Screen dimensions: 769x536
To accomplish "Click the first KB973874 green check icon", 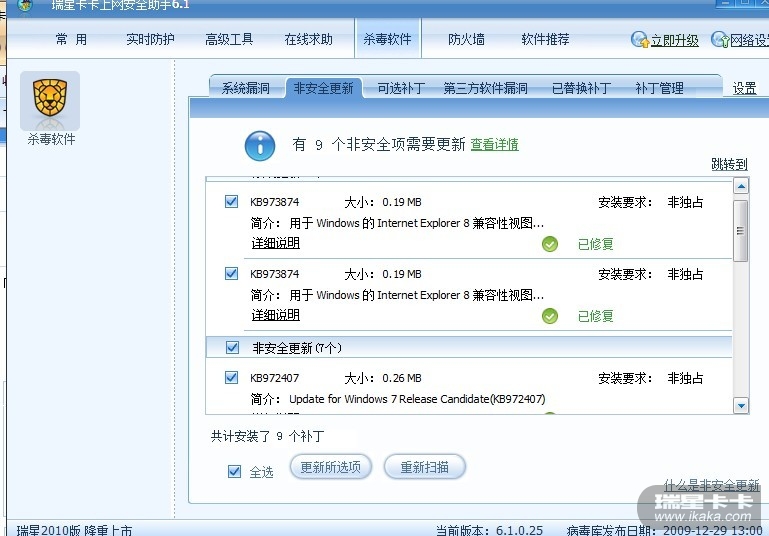I will (x=550, y=244).
